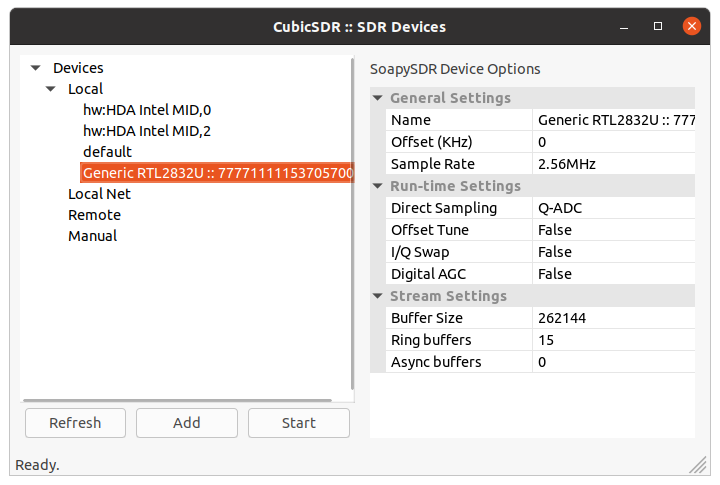
Task: Collapse the Local devices branch
Action: [51, 89]
